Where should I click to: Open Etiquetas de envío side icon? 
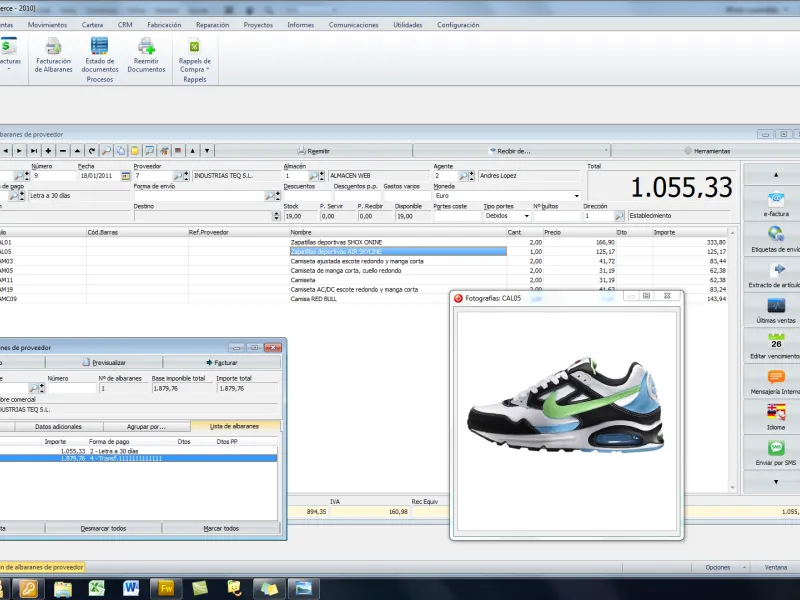point(776,239)
